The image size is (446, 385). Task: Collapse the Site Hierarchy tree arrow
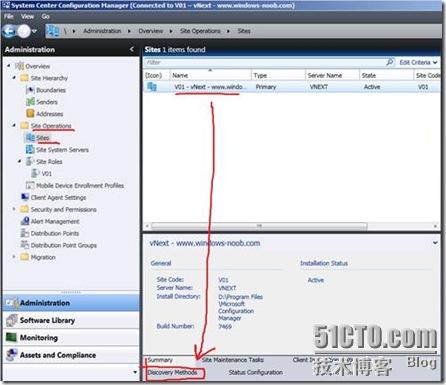14,78
